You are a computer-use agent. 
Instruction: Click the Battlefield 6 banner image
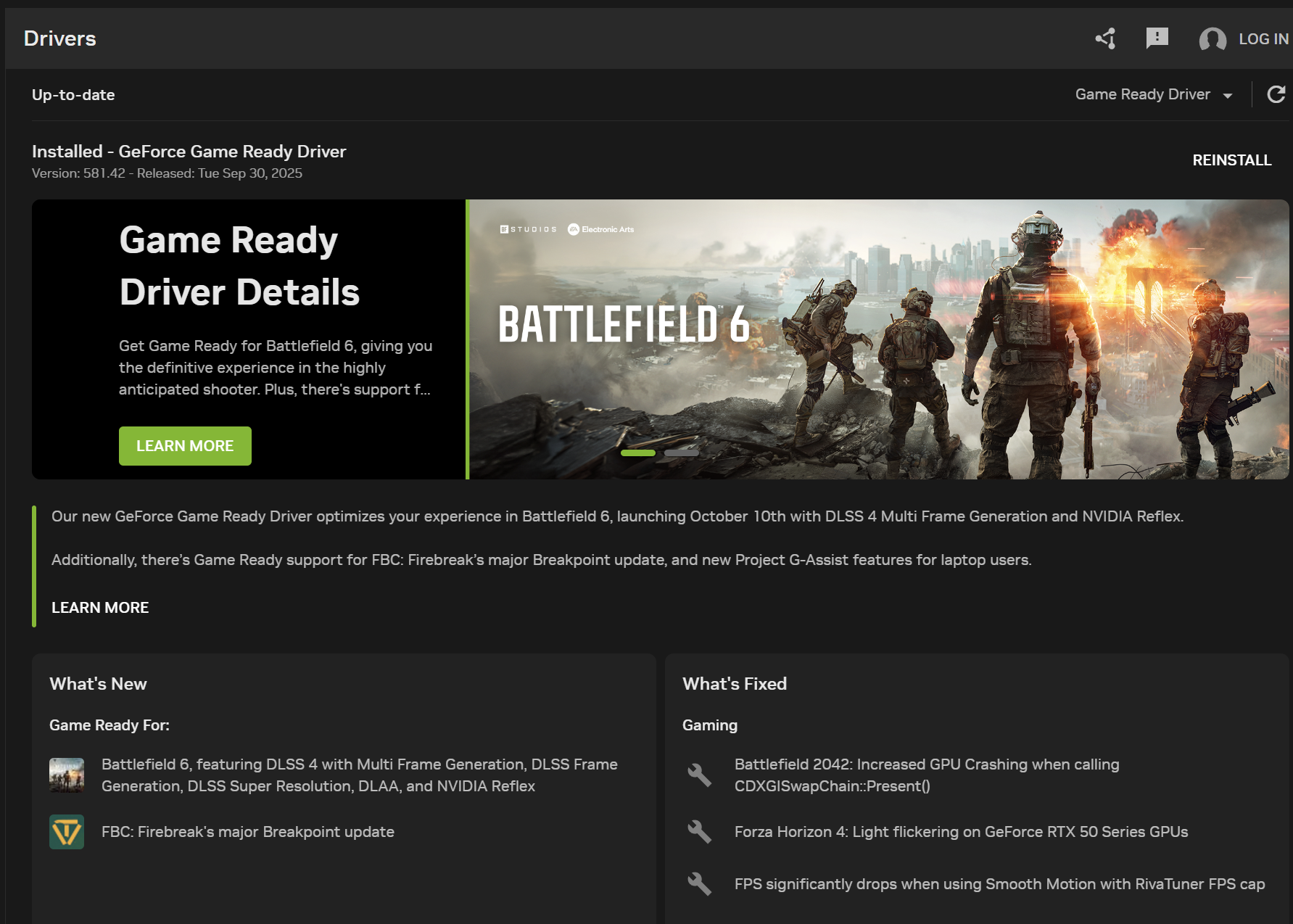pyautogui.click(x=879, y=339)
